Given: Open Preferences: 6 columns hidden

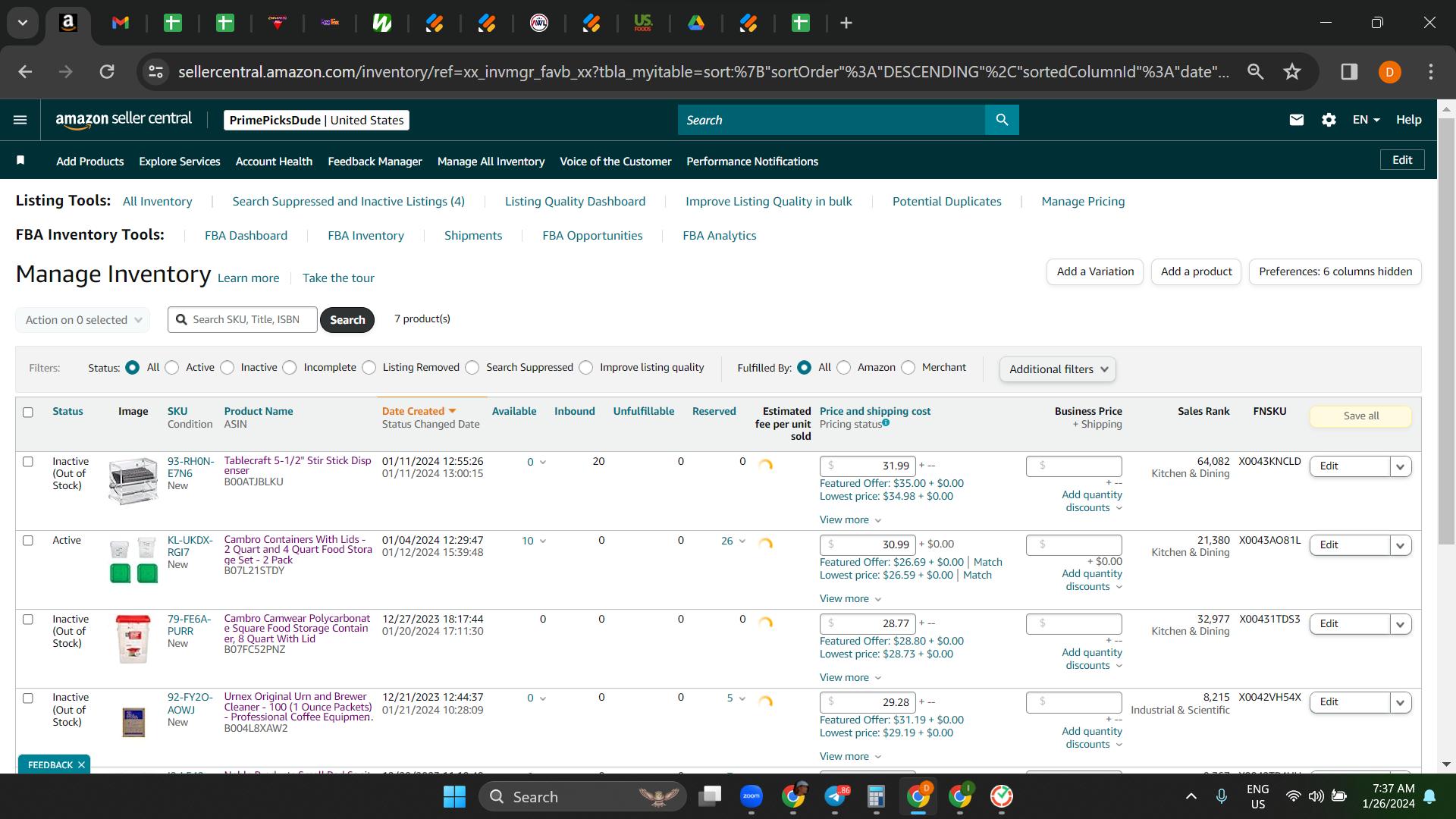Looking at the screenshot, I should coord(1335,271).
